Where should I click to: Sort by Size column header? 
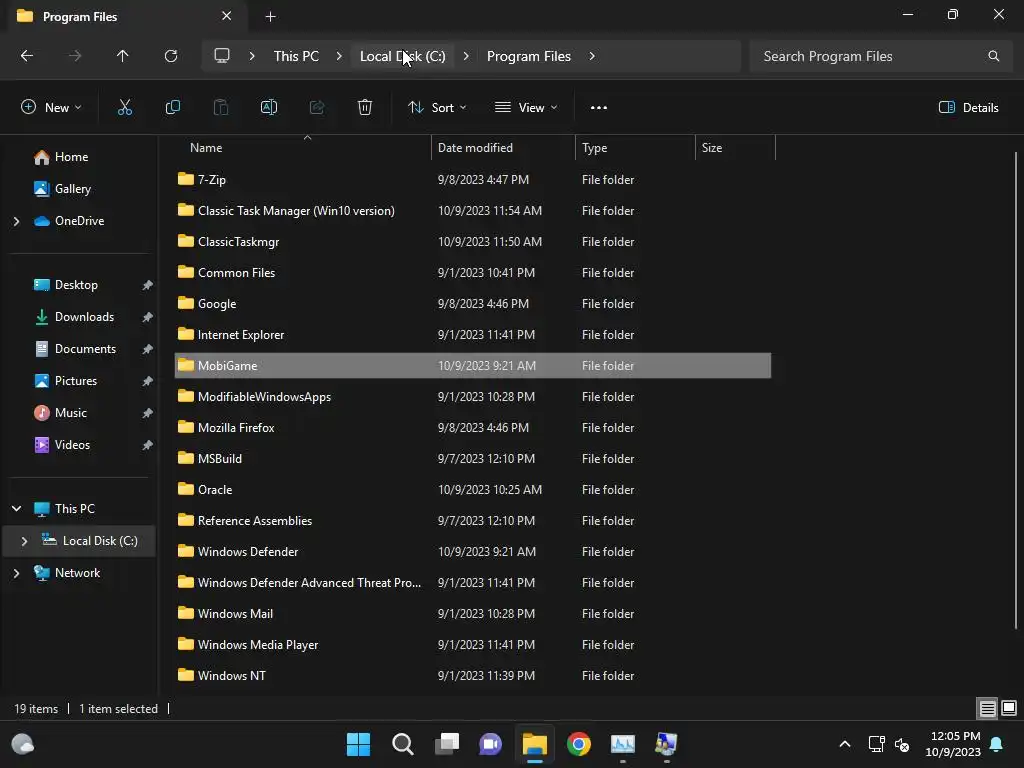[735, 148]
